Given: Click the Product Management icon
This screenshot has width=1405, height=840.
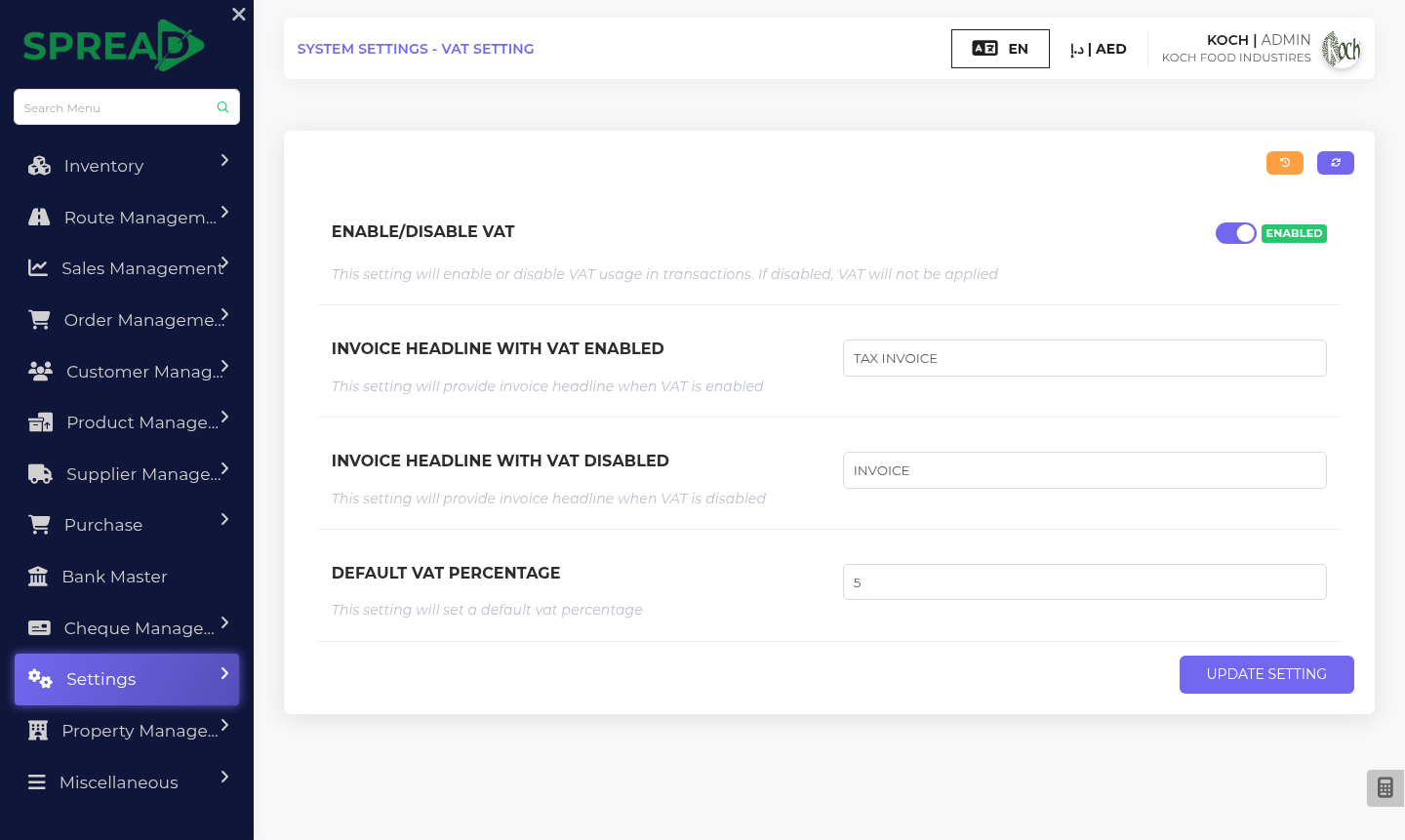Looking at the screenshot, I should (x=40, y=422).
